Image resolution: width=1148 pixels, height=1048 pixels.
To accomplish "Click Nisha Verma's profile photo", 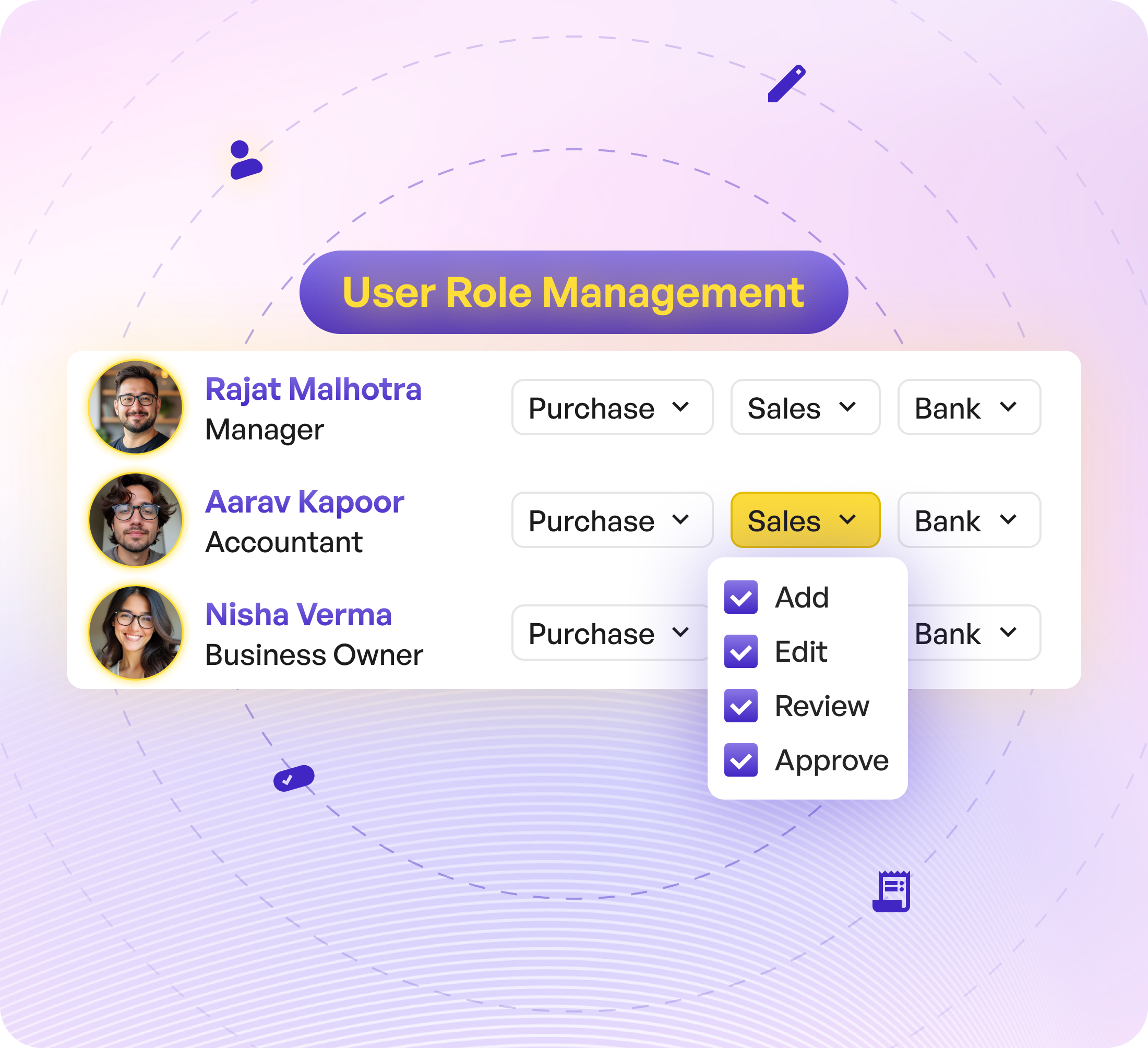I will pyautogui.click(x=136, y=633).
